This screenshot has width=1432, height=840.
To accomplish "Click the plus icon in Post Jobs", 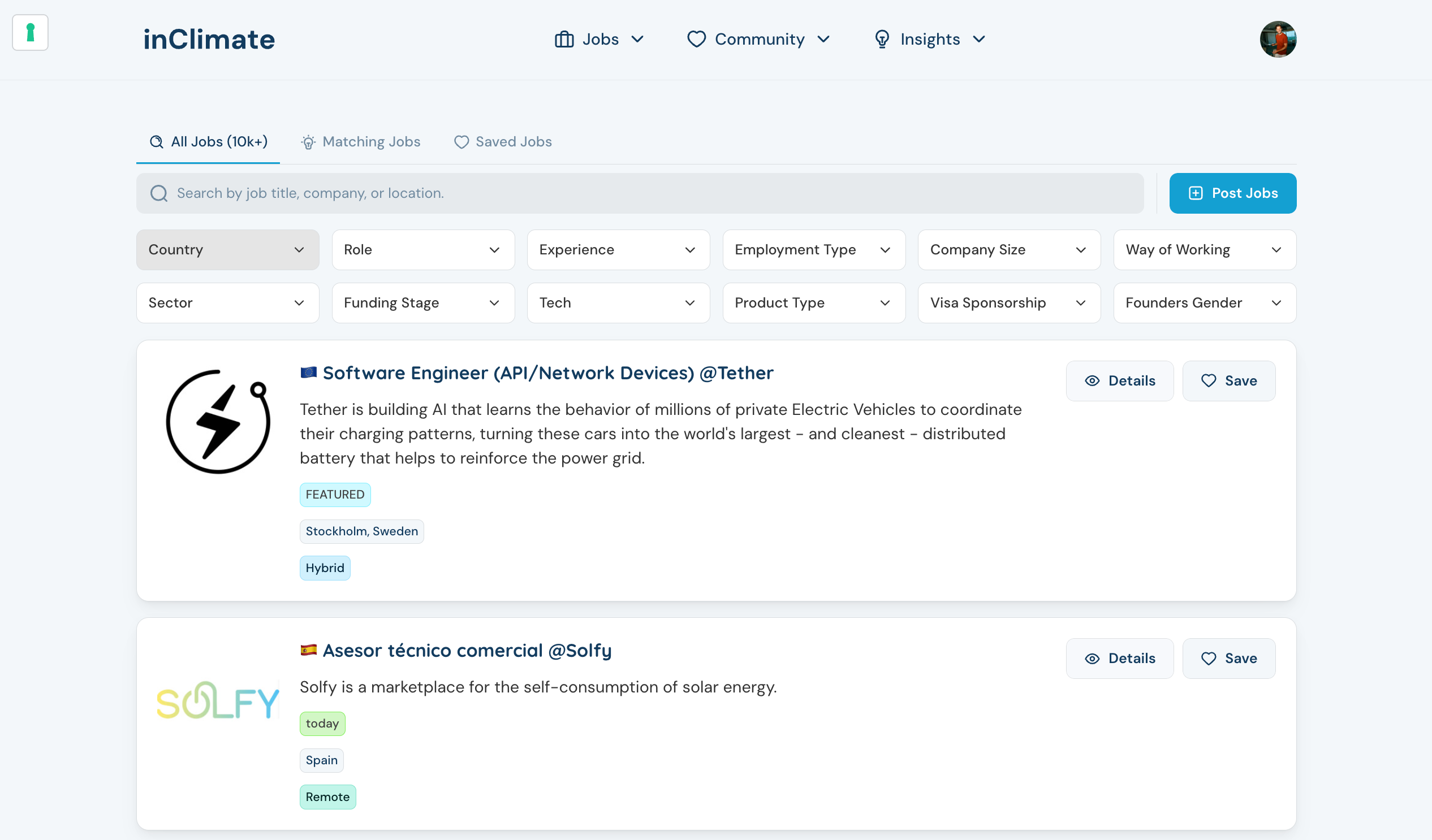I will 1196,193.
